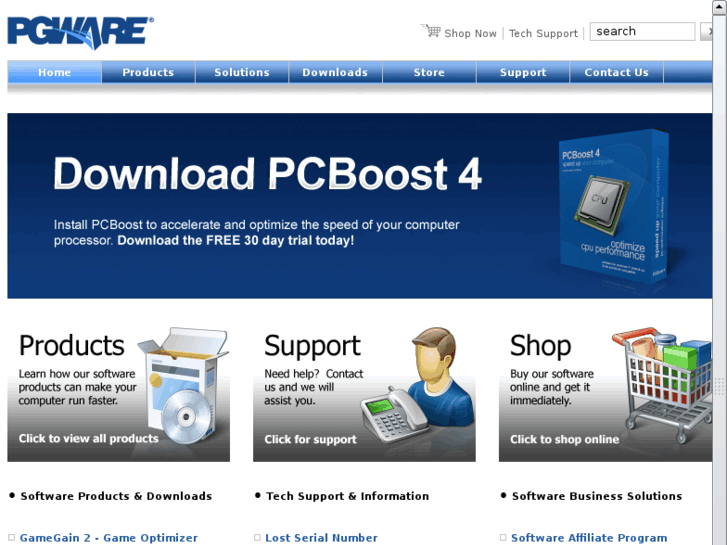Click 'Click for support' link
Image resolution: width=727 pixels, height=545 pixels.
point(310,439)
